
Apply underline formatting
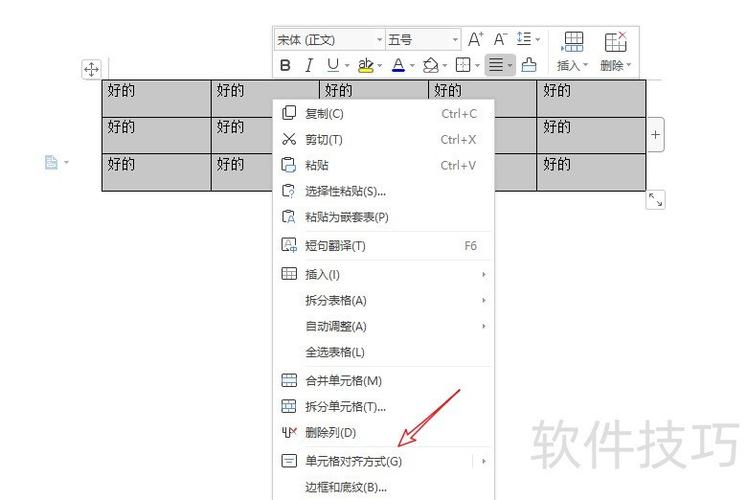tap(333, 65)
